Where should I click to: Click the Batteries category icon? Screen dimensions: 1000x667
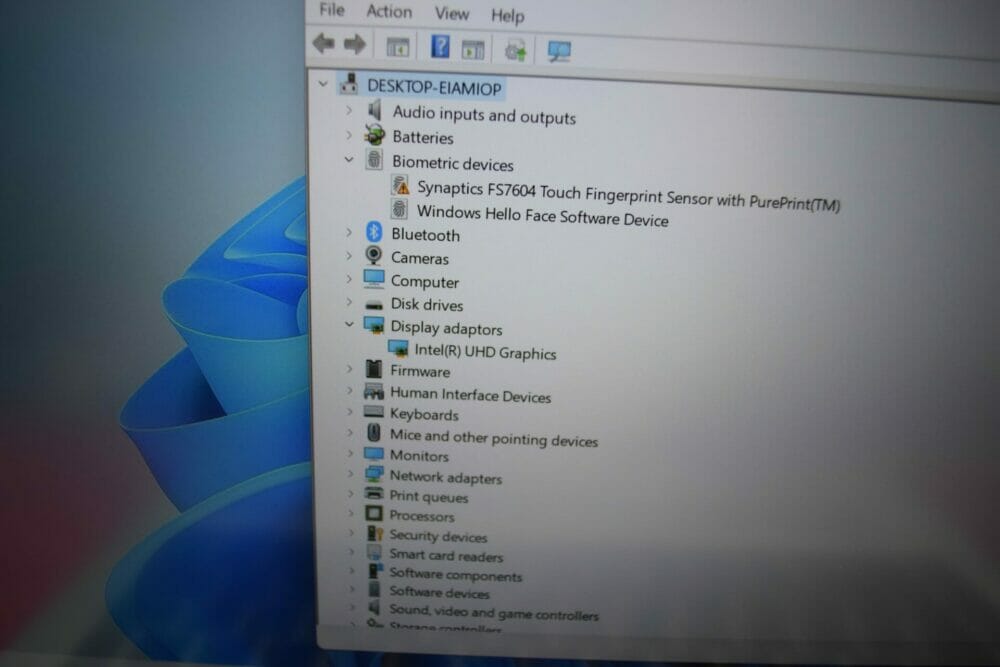coord(375,135)
